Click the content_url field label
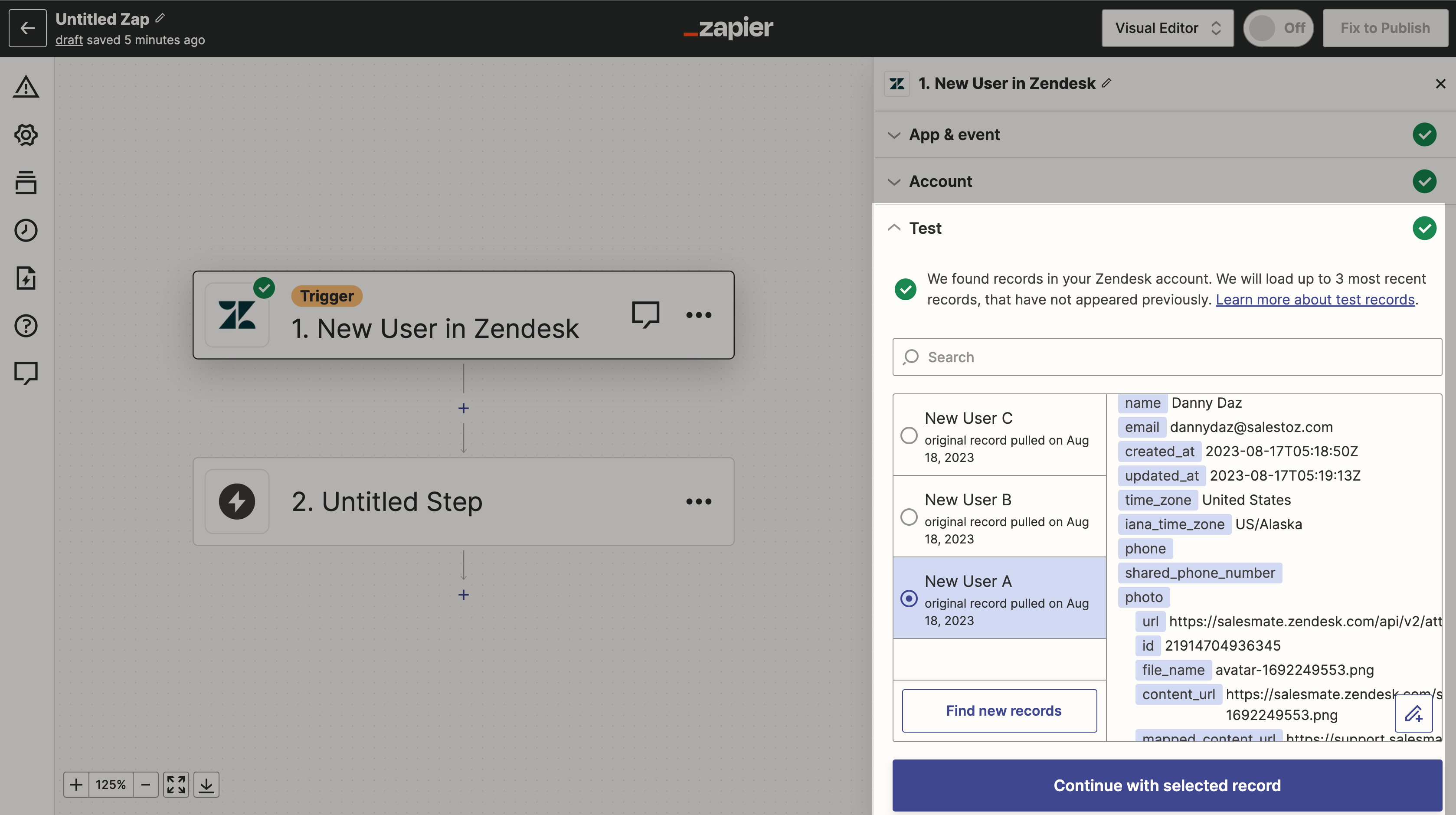 (1178, 694)
